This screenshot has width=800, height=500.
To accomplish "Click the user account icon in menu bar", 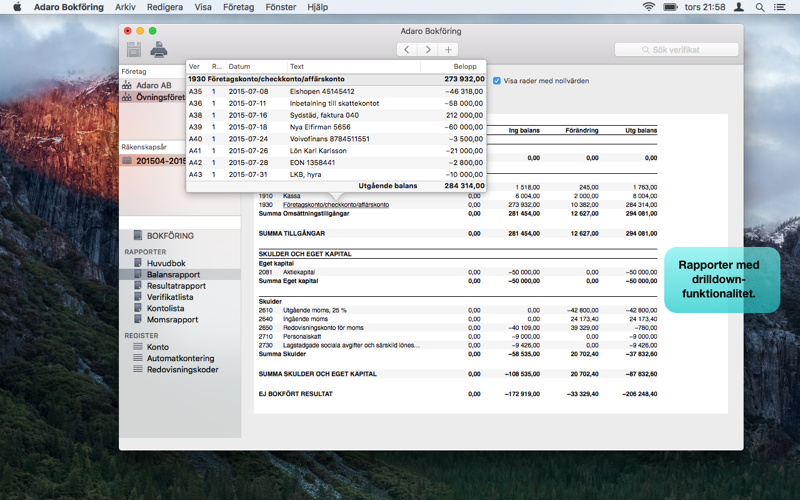I will [738, 7].
